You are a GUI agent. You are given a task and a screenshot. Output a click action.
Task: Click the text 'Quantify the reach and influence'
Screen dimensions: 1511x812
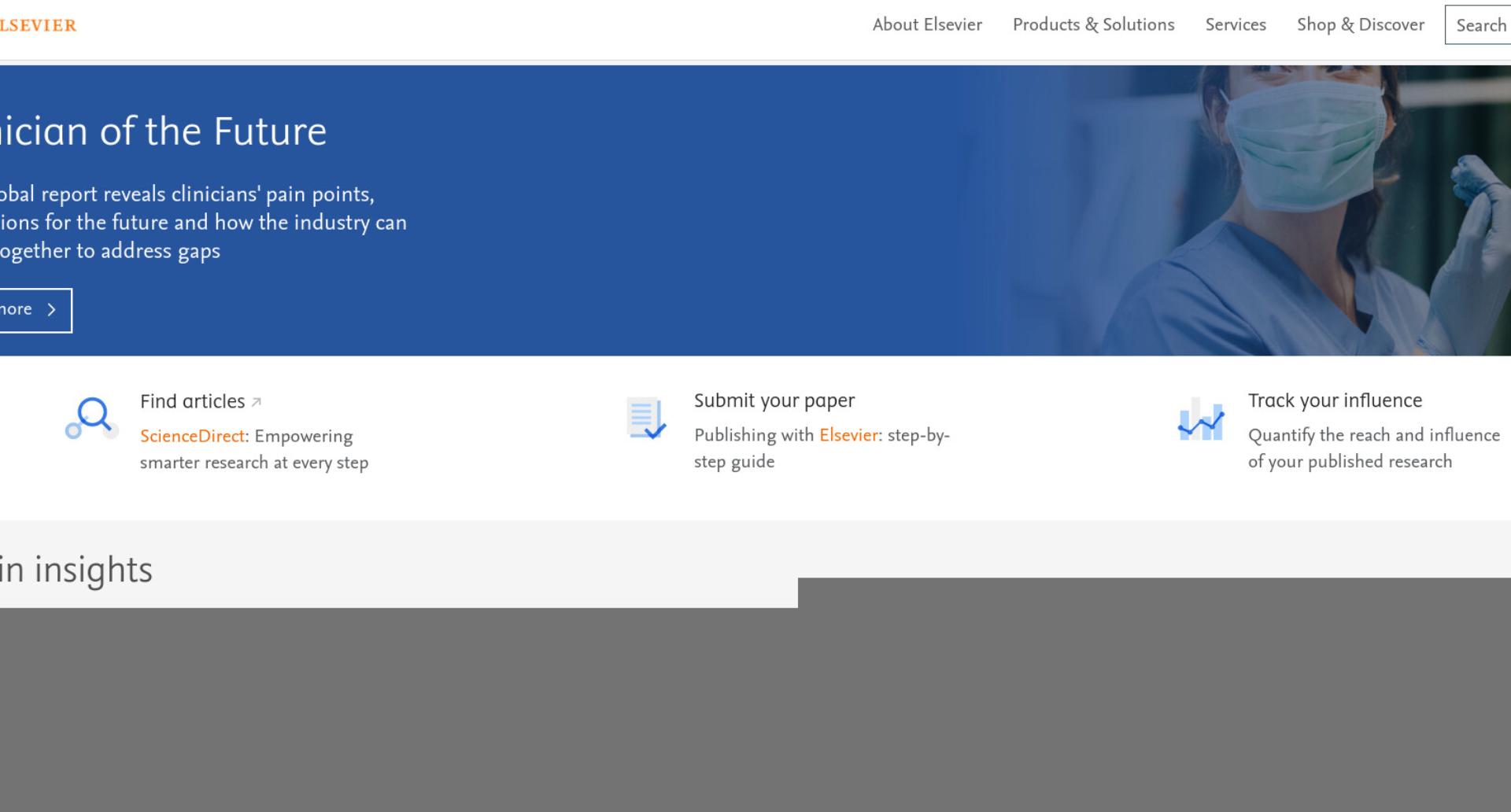click(x=1374, y=435)
